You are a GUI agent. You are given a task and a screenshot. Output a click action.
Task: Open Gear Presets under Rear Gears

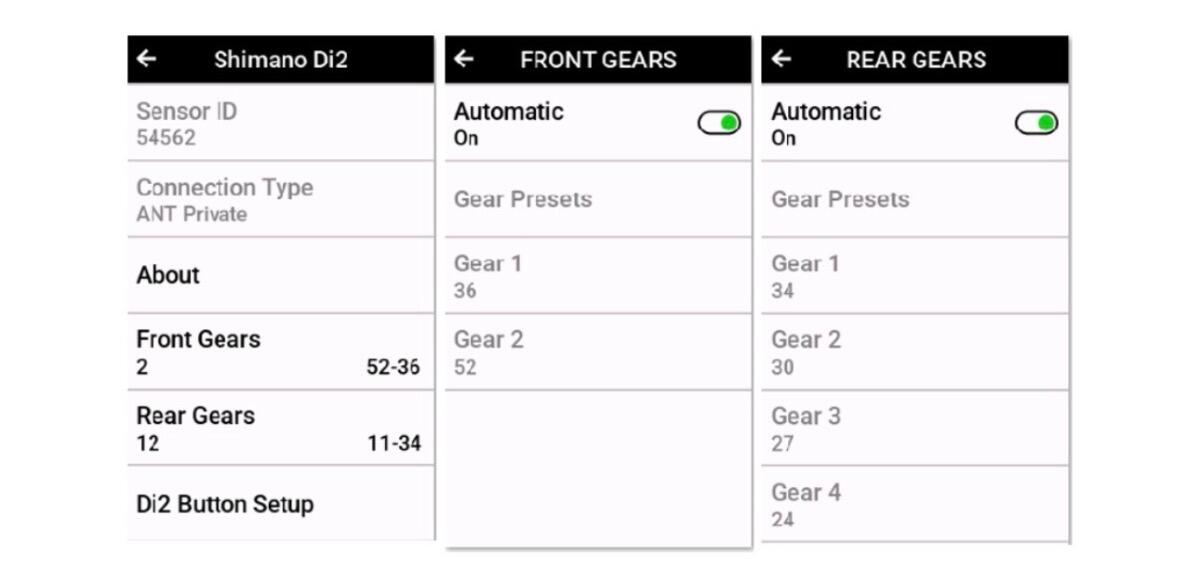[914, 199]
